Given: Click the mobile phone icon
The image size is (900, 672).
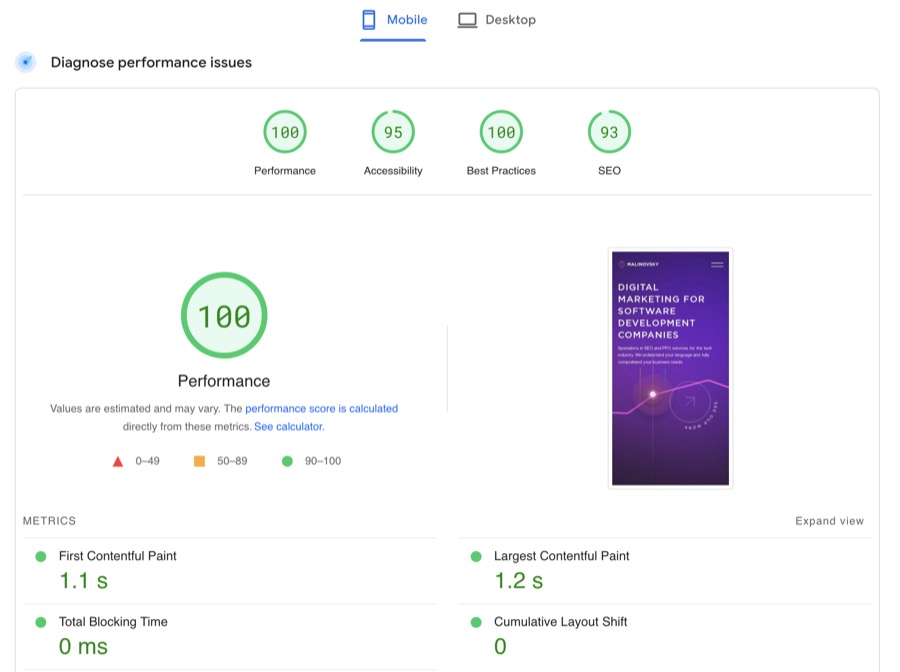Looking at the screenshot, I should click(x=369, y=20).
